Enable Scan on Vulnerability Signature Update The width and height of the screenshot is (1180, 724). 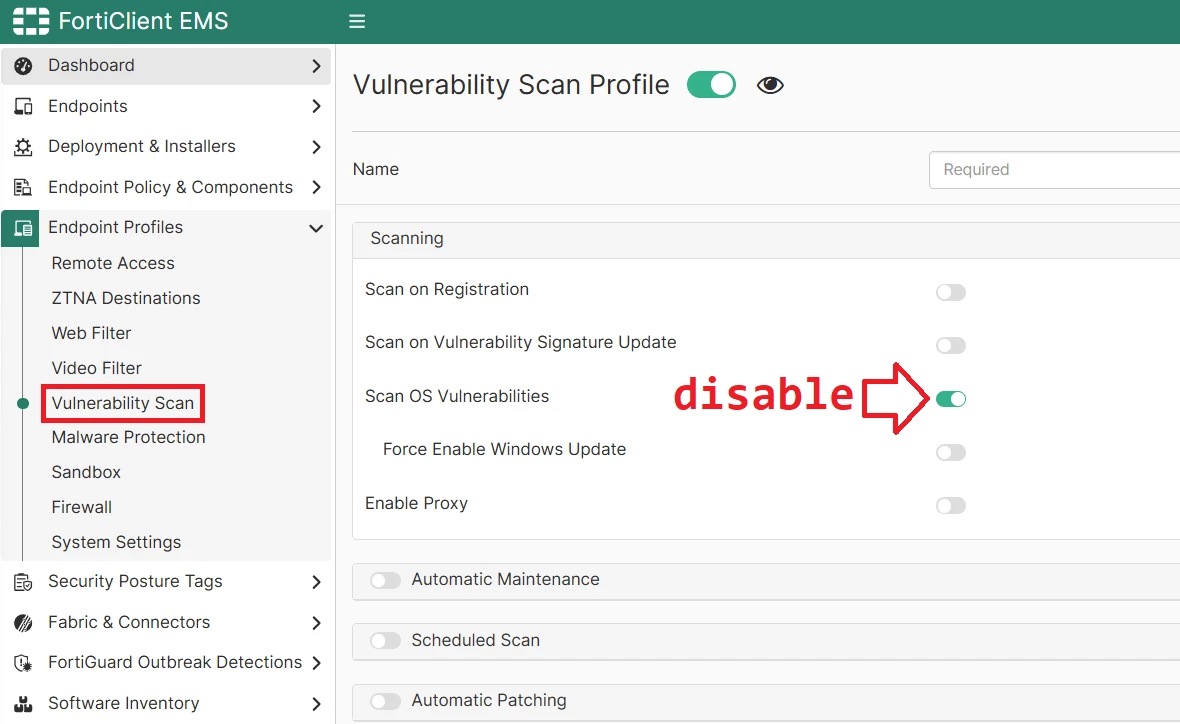coord(950,345)
